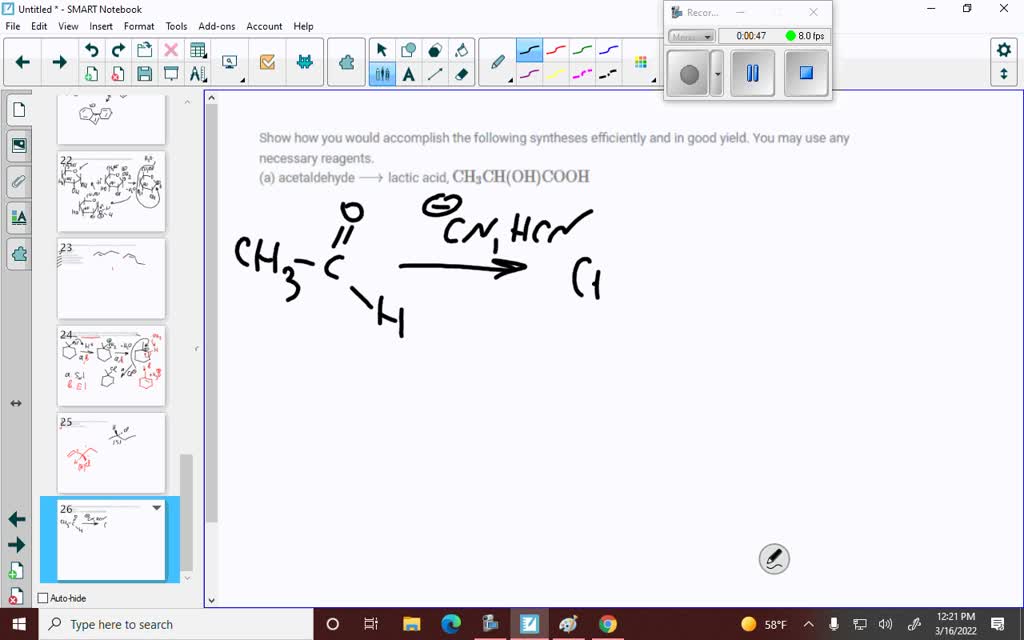Stop the screen recording
1024x640 pixels.
(x=807, y=72)
